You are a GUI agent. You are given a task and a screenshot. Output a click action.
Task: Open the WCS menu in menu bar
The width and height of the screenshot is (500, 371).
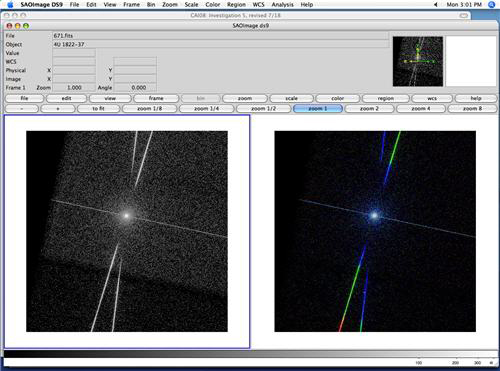point(258,5)
